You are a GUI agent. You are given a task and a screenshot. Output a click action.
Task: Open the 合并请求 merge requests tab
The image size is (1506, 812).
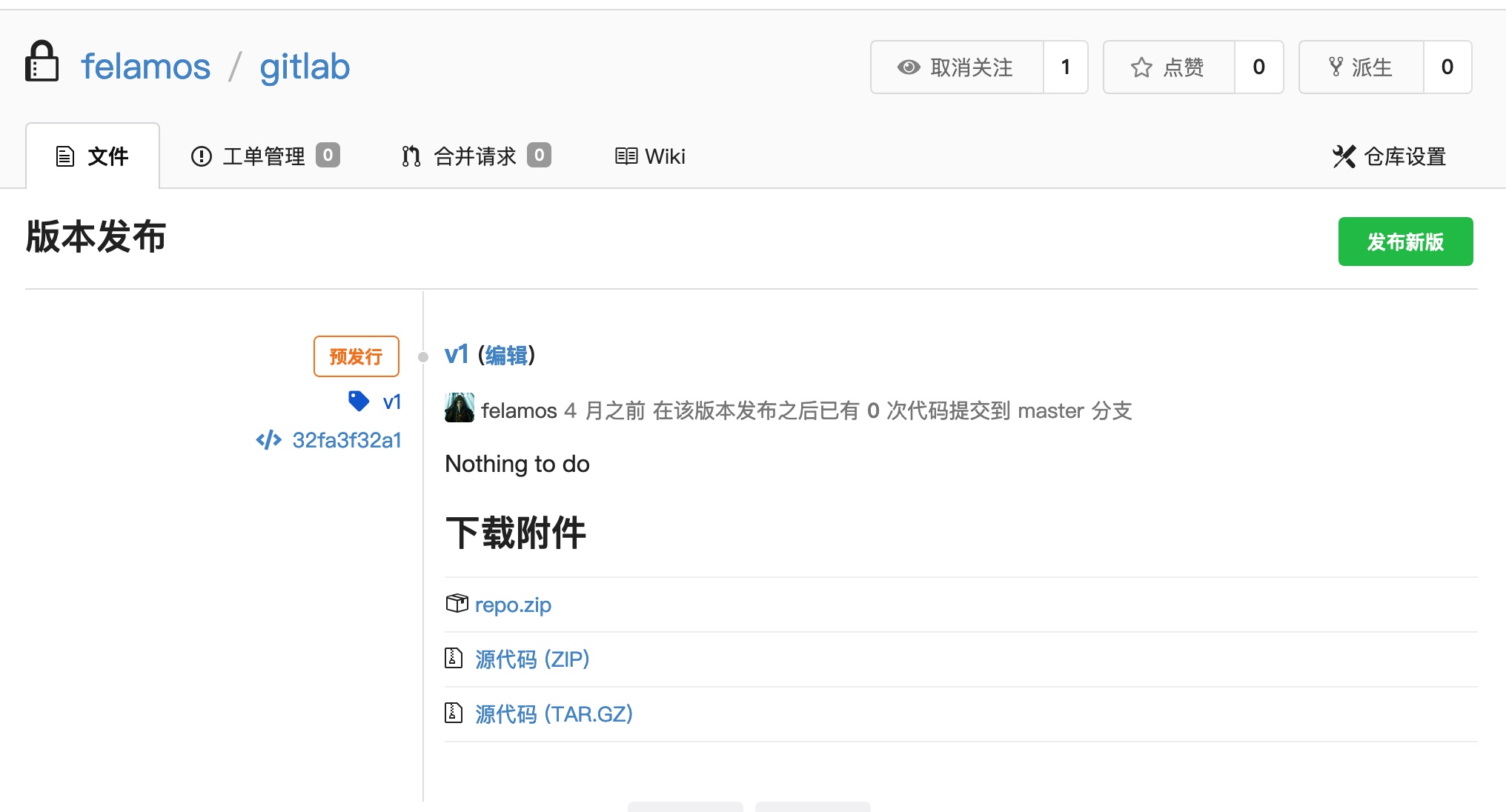pyautogui.click(x=474, y=156)
